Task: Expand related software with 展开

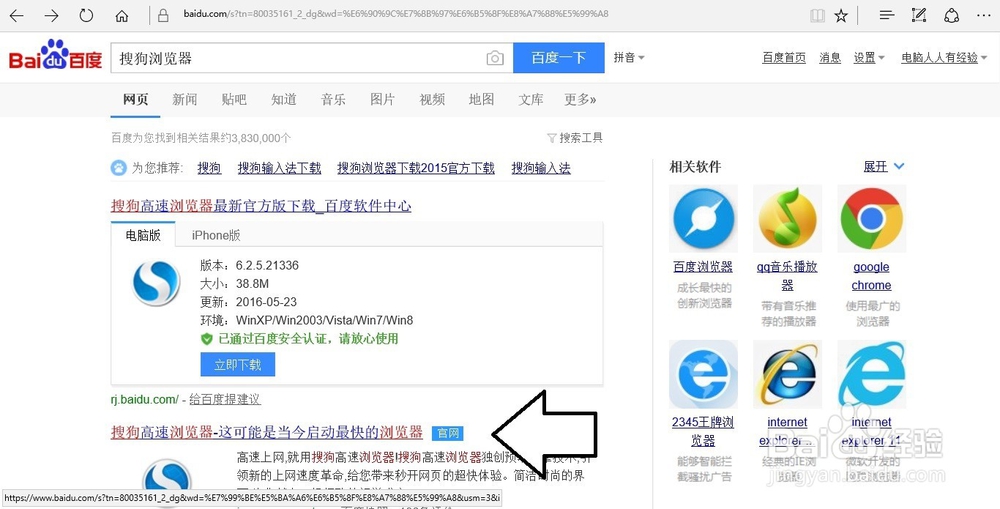Action: pos(884,166)
